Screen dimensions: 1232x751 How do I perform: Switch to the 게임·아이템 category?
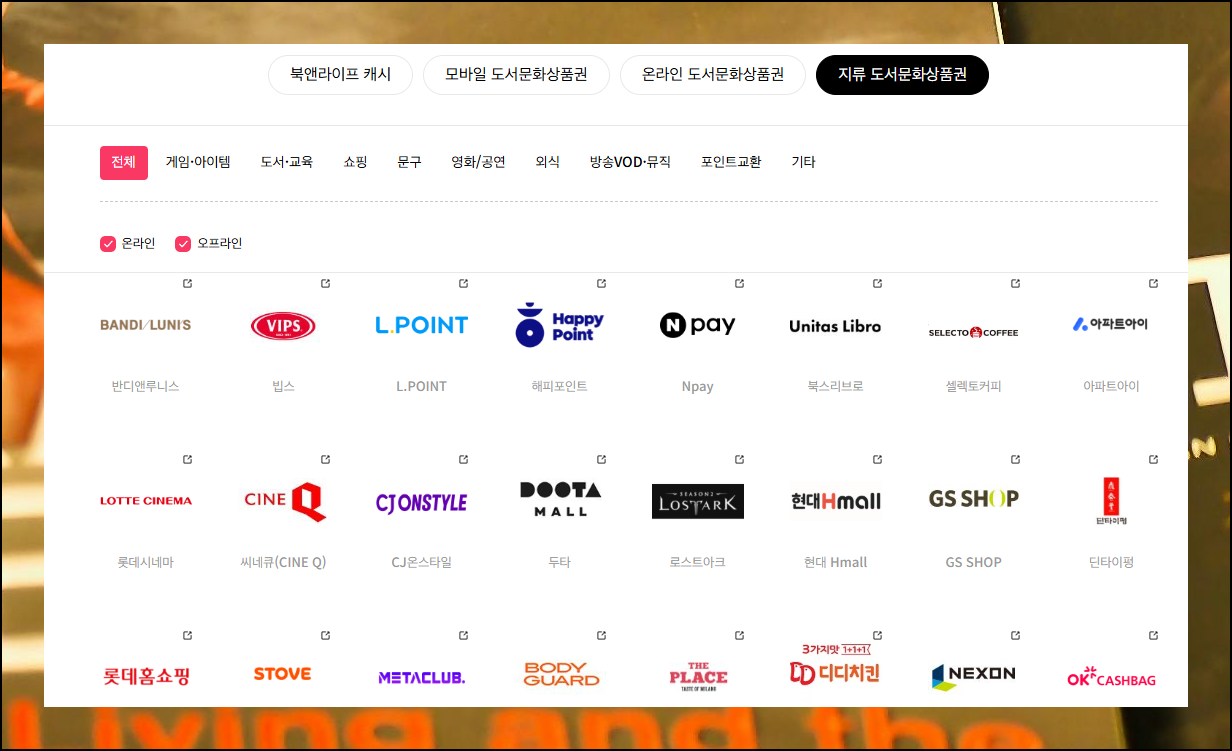point(198,162)
